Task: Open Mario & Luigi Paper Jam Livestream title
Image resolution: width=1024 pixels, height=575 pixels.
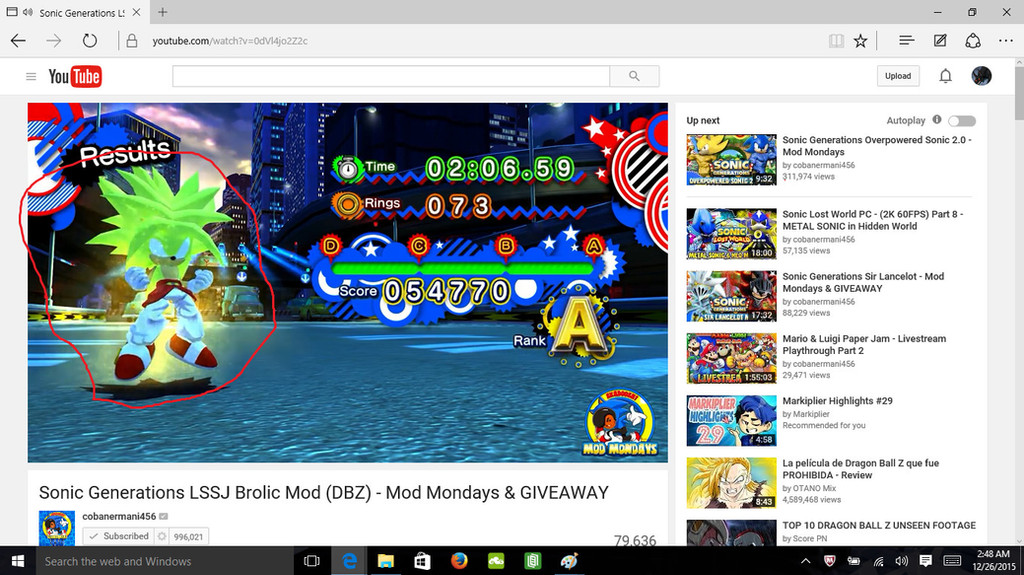Action: pyautogui.click(x=864, y=344)
